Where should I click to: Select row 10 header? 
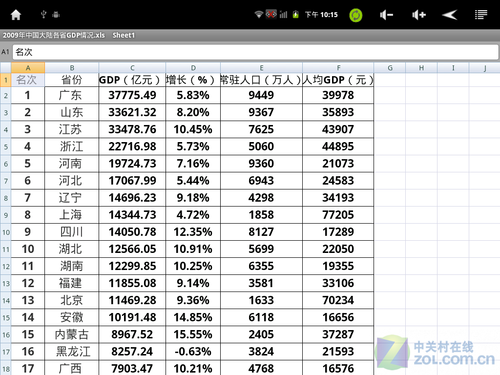6,232
